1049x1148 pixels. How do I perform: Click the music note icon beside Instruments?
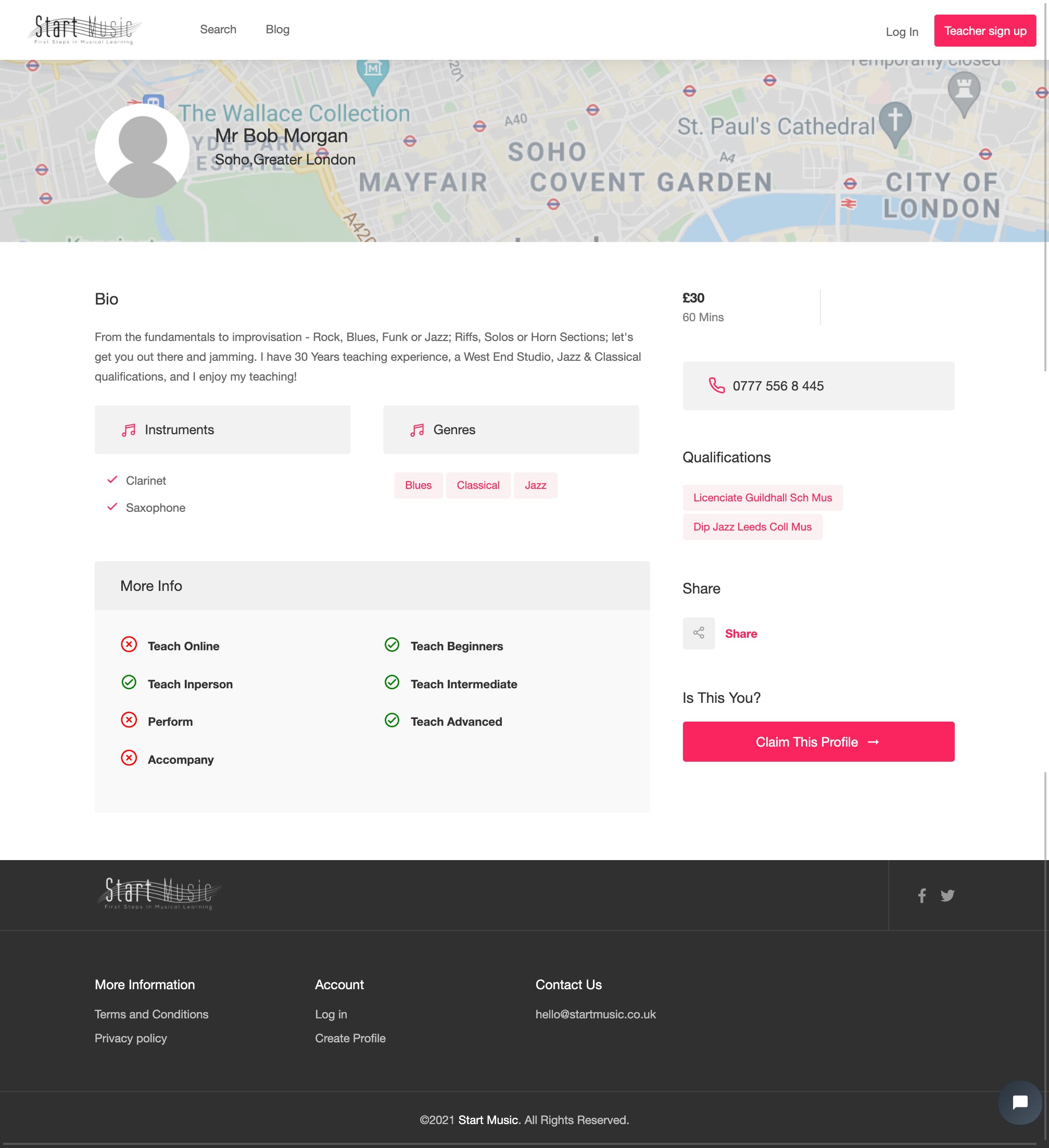point(129,430)
